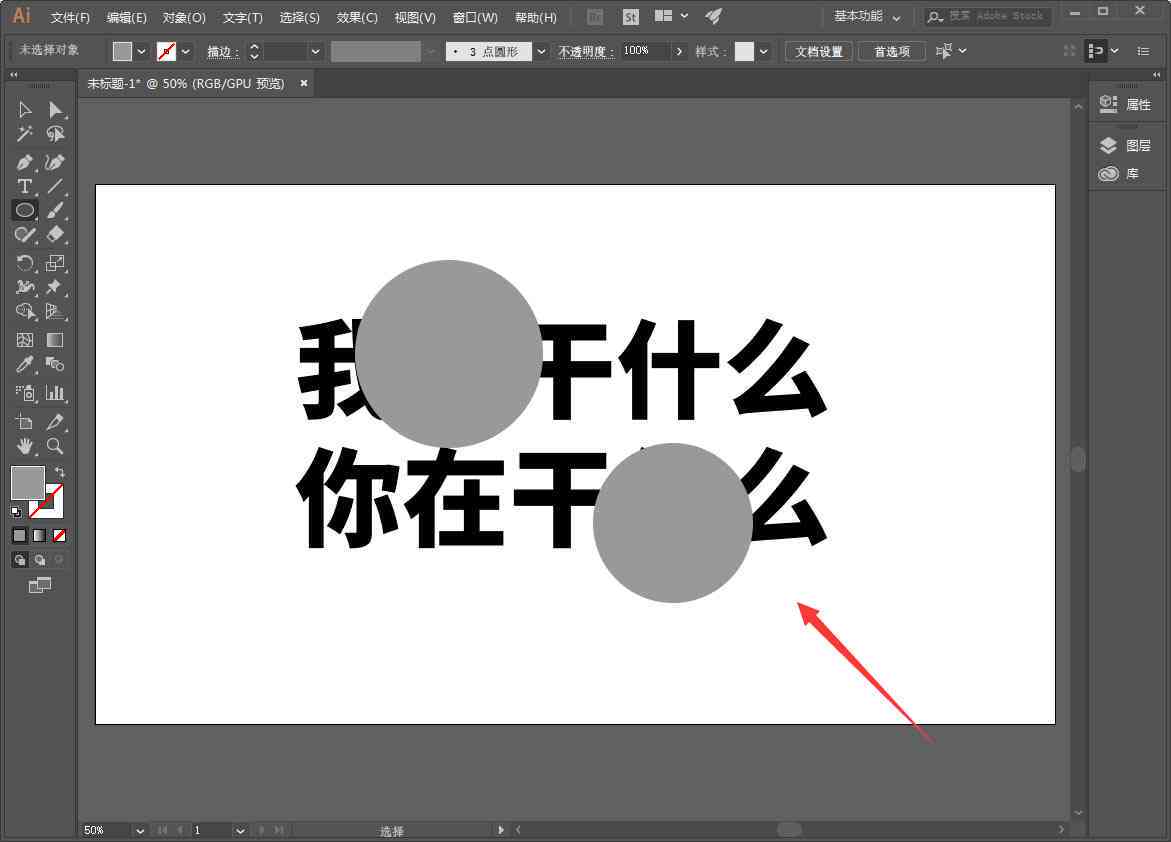Choose the Shaper pencil tool
Image resolution: width=1171 pixels, height=842 pixels.
(x=25, y=235)
